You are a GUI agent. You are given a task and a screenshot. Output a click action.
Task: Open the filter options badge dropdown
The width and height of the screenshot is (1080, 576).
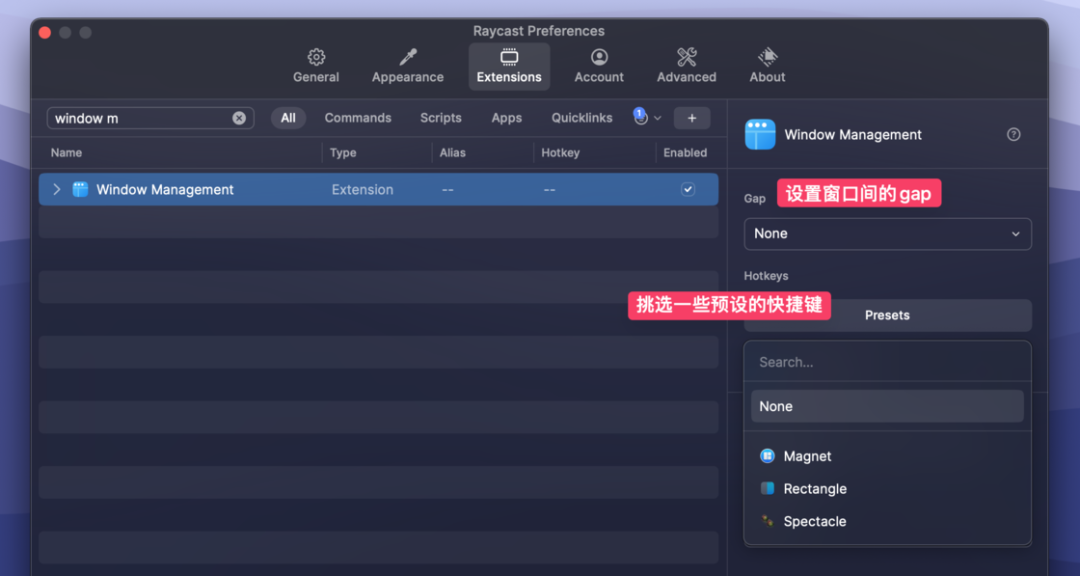click(x=647, y=118)
